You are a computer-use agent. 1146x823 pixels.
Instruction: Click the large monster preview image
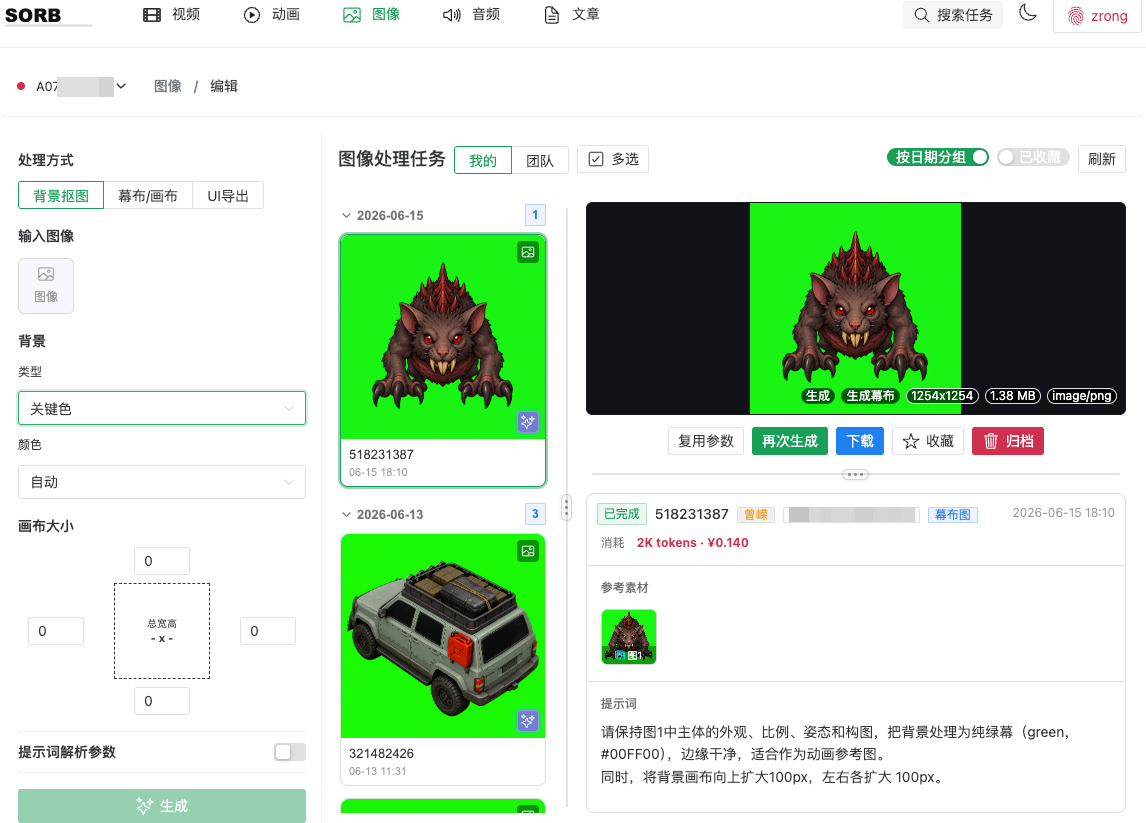click(x=855, y=308)
